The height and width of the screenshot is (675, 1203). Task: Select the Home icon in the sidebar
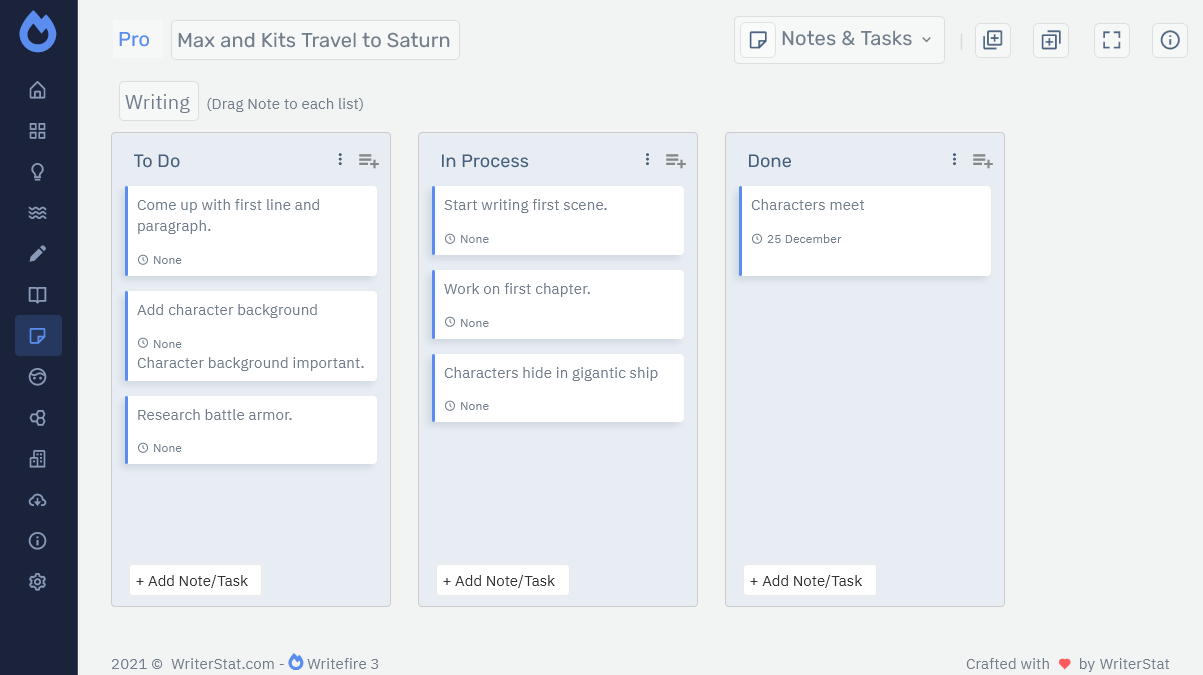click(x=38, y=90)
